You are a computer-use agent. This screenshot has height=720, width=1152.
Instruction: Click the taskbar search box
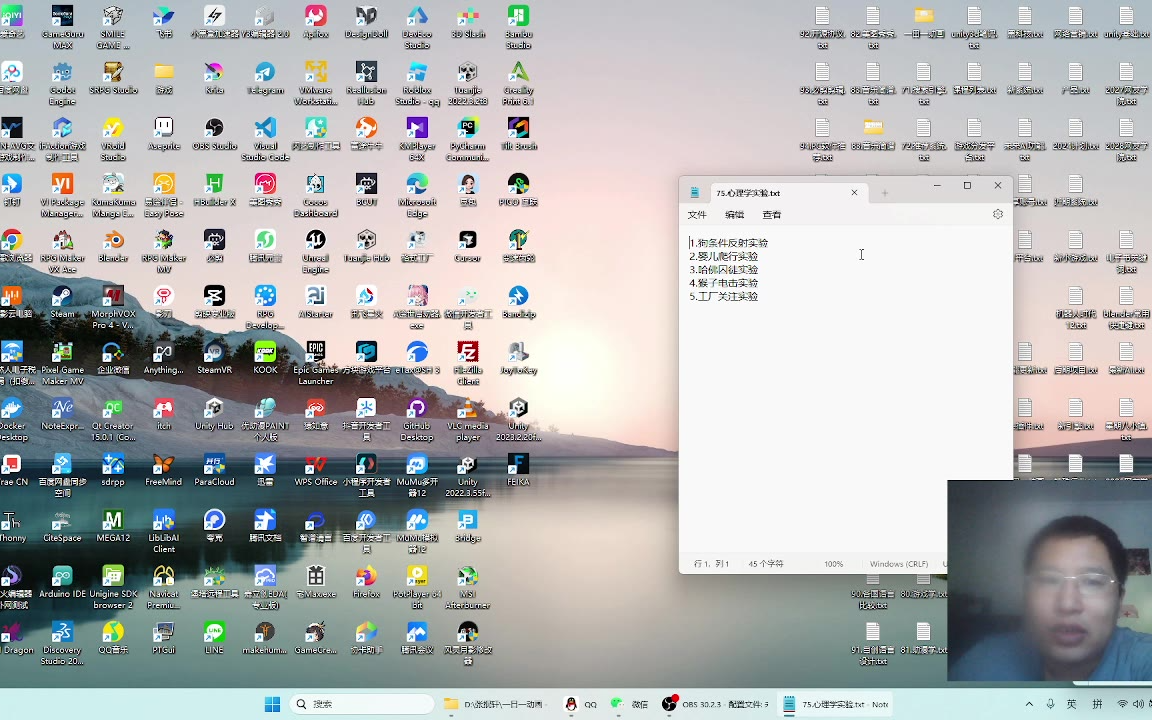(361, 704)
